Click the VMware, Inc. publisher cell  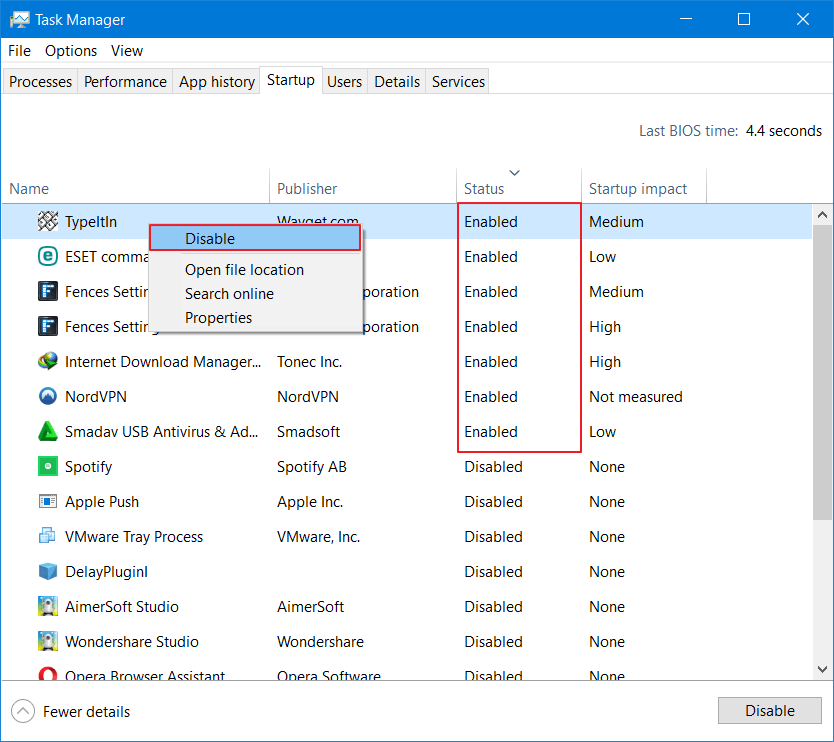pyautogui.click(x=318, y=537)
